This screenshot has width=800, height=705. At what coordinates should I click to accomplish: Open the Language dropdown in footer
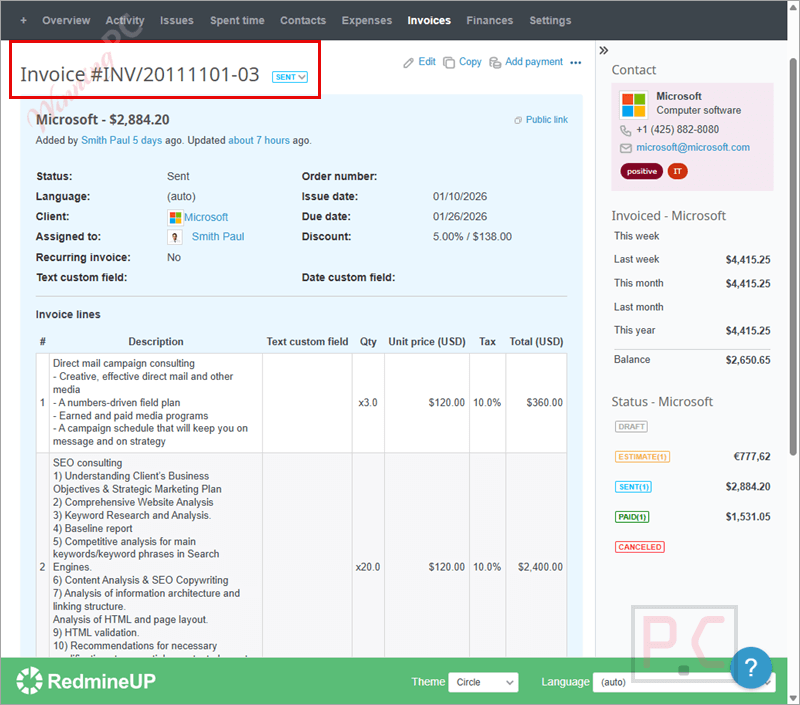[684, 682]
